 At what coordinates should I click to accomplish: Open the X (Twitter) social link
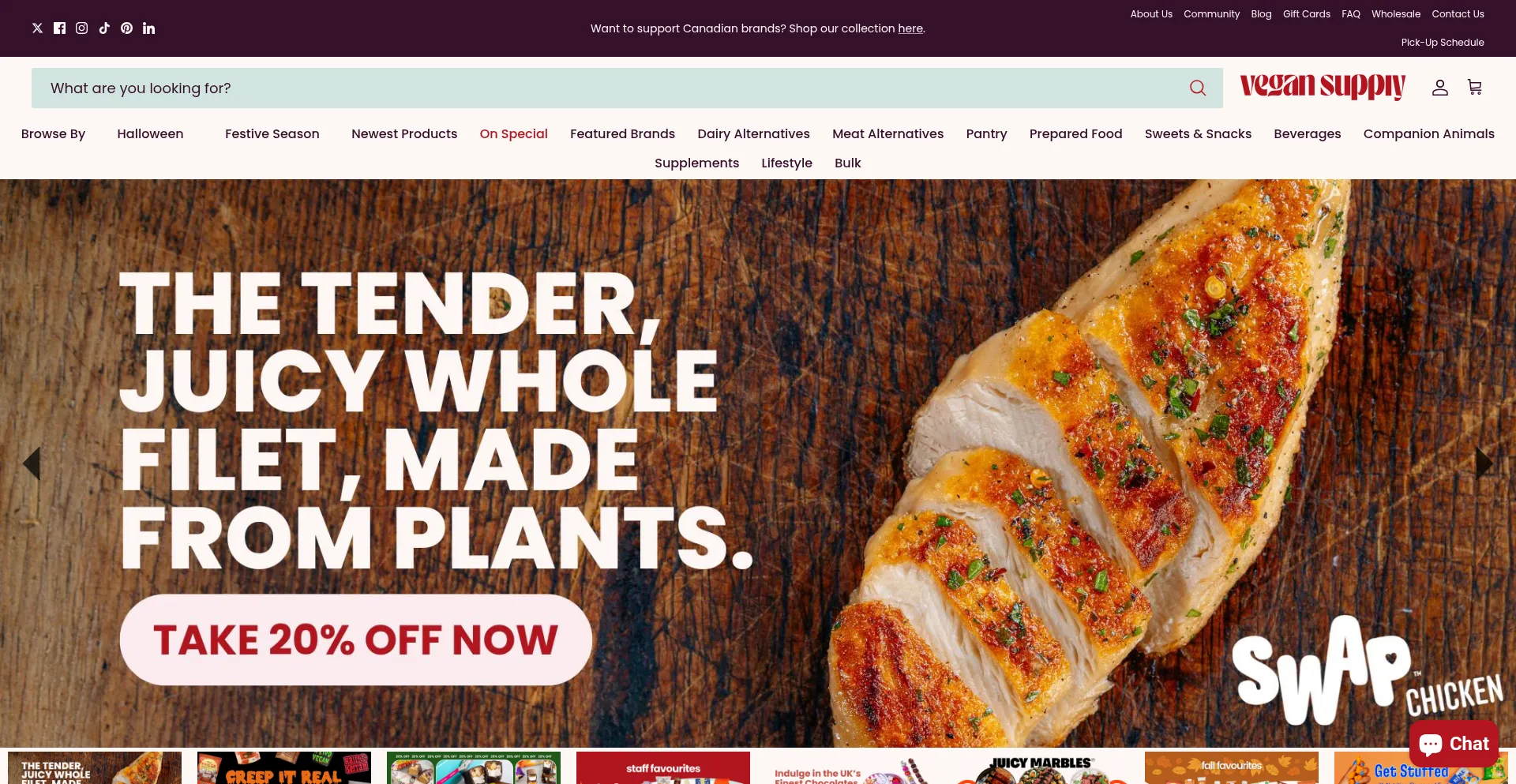(x=37, y=28)
